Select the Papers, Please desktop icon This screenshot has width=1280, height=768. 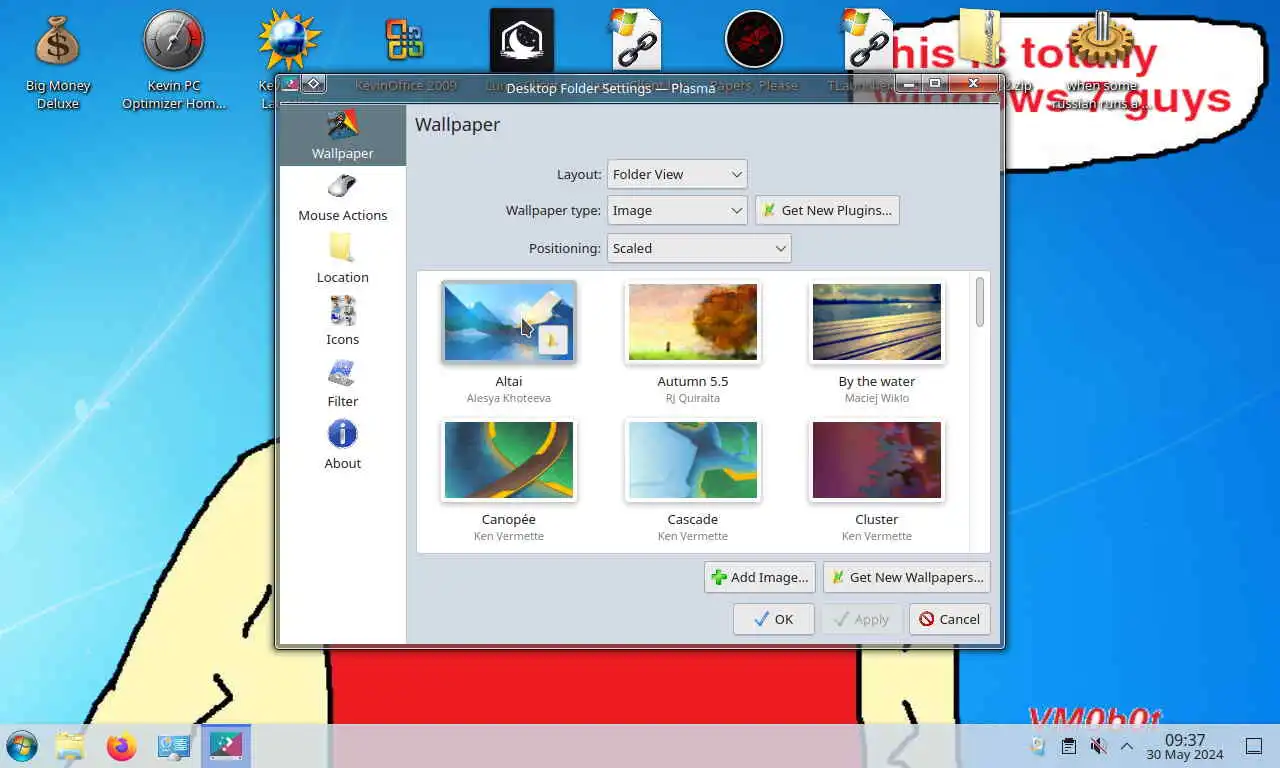753,40
